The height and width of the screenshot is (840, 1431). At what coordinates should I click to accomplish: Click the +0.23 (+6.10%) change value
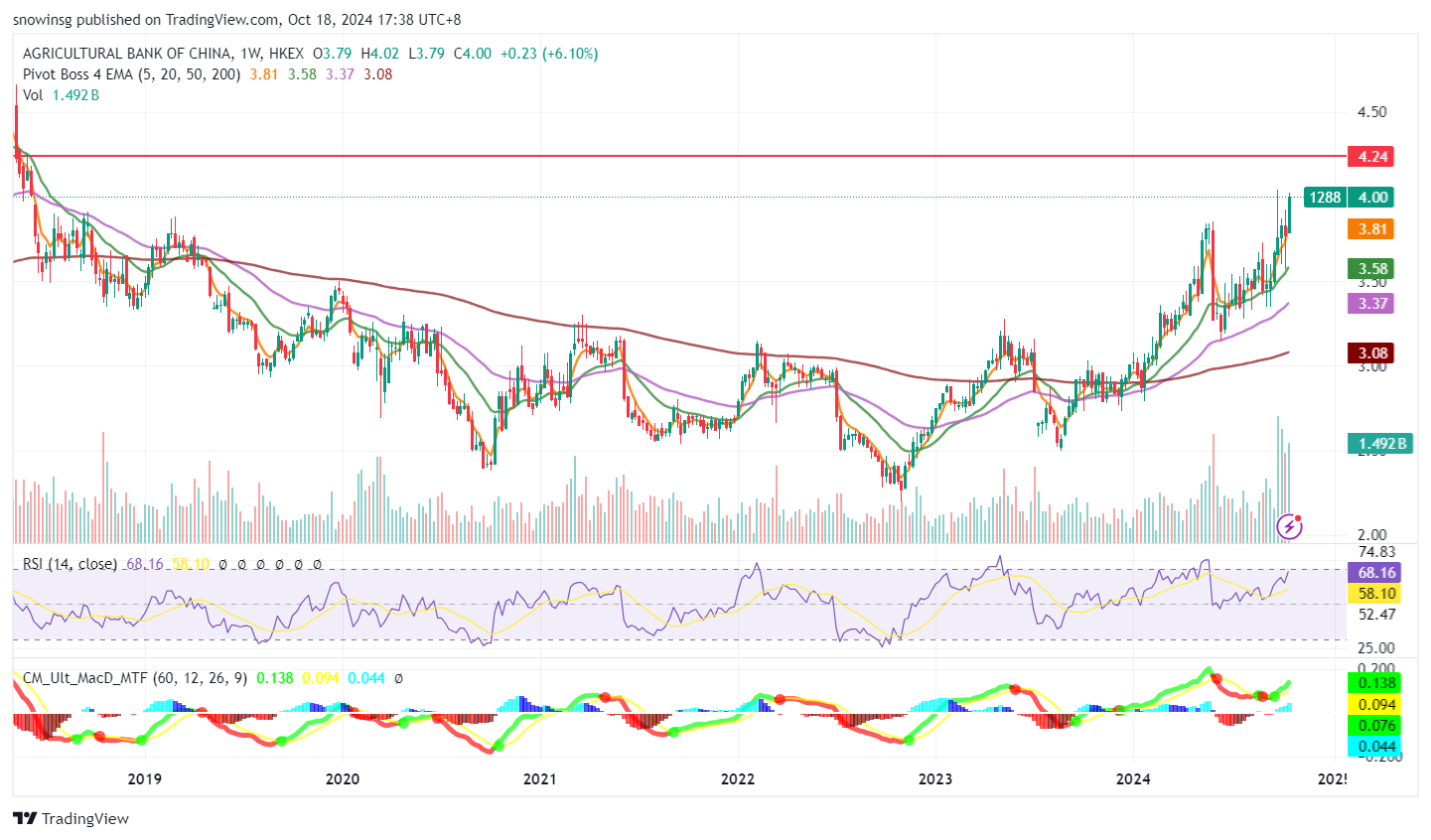[x=548, y=54]
